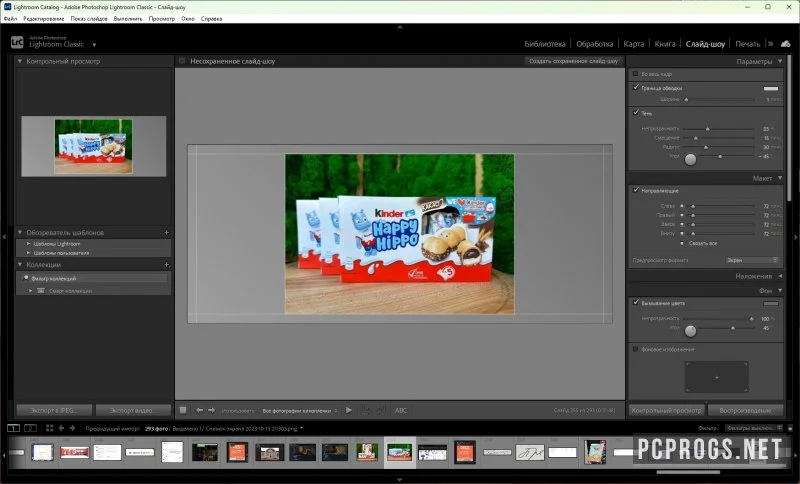Stop slideshow with the square stop icon

click(183, 410)
